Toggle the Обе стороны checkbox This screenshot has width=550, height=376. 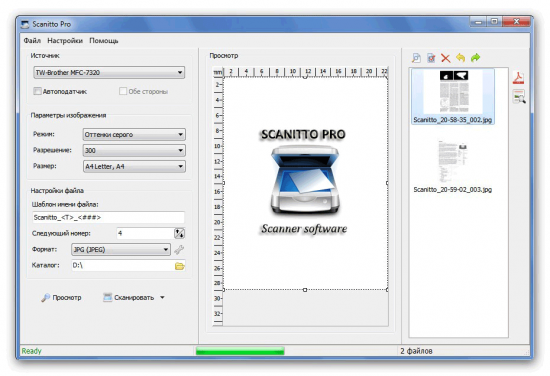(123, 91)
